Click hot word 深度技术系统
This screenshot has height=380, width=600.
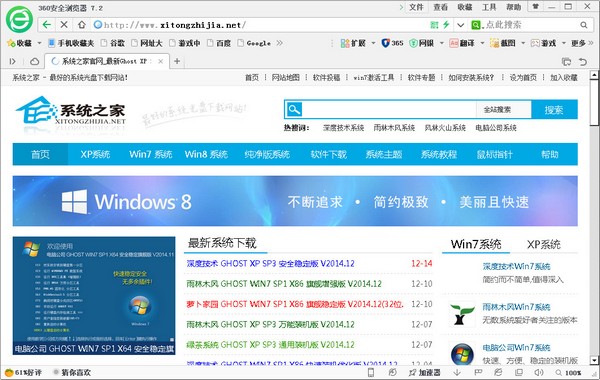(343, 127)
